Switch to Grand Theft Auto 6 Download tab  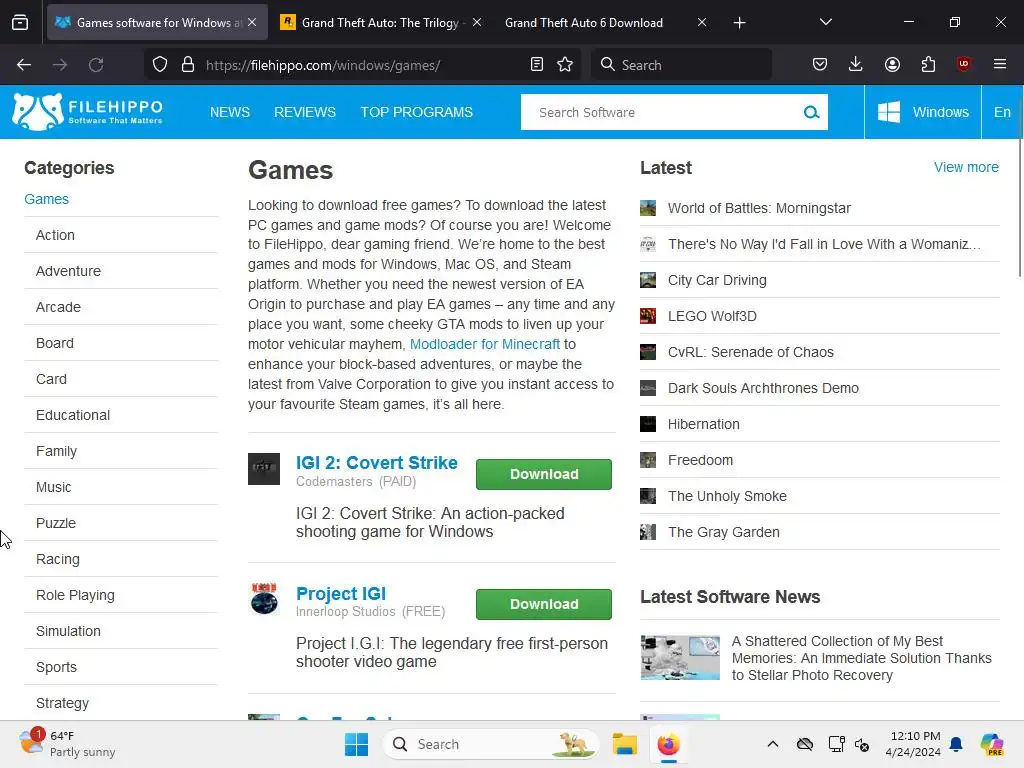pyautogui.click(x=583, y=22)
